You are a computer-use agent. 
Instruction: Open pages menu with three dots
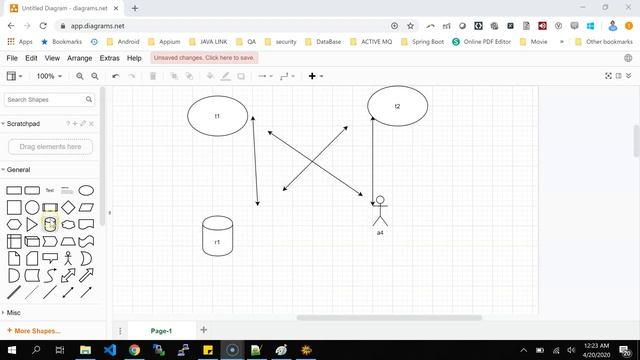[x=120, y=331]
